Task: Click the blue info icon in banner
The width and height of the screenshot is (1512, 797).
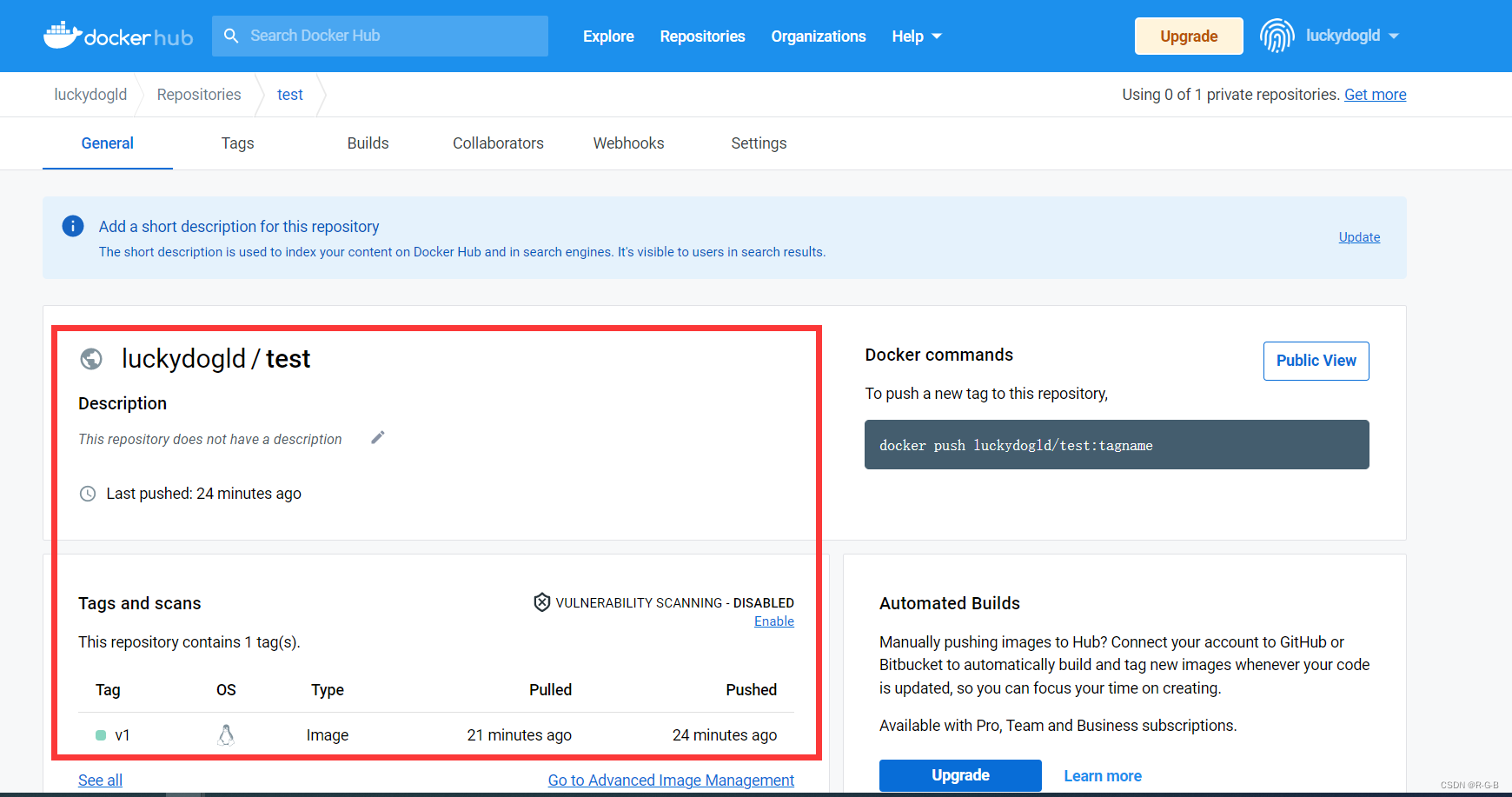Action: point(73,226)
